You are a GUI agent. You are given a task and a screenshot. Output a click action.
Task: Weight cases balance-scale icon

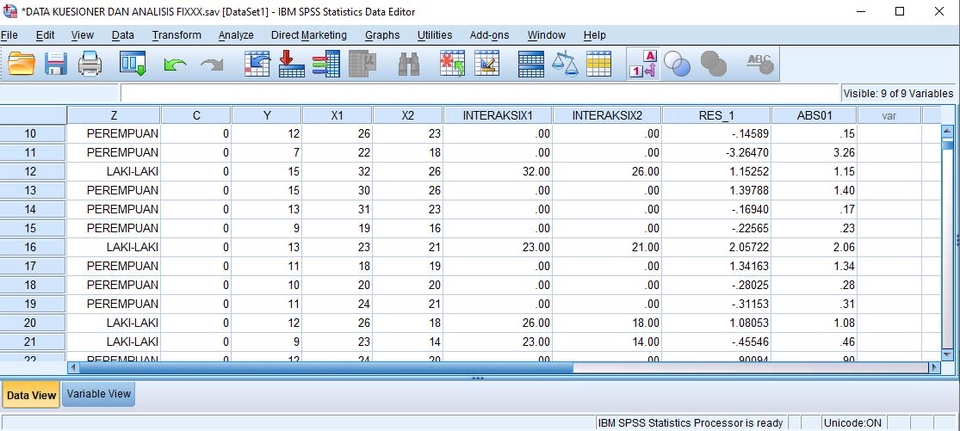click(x=564, y=64)
